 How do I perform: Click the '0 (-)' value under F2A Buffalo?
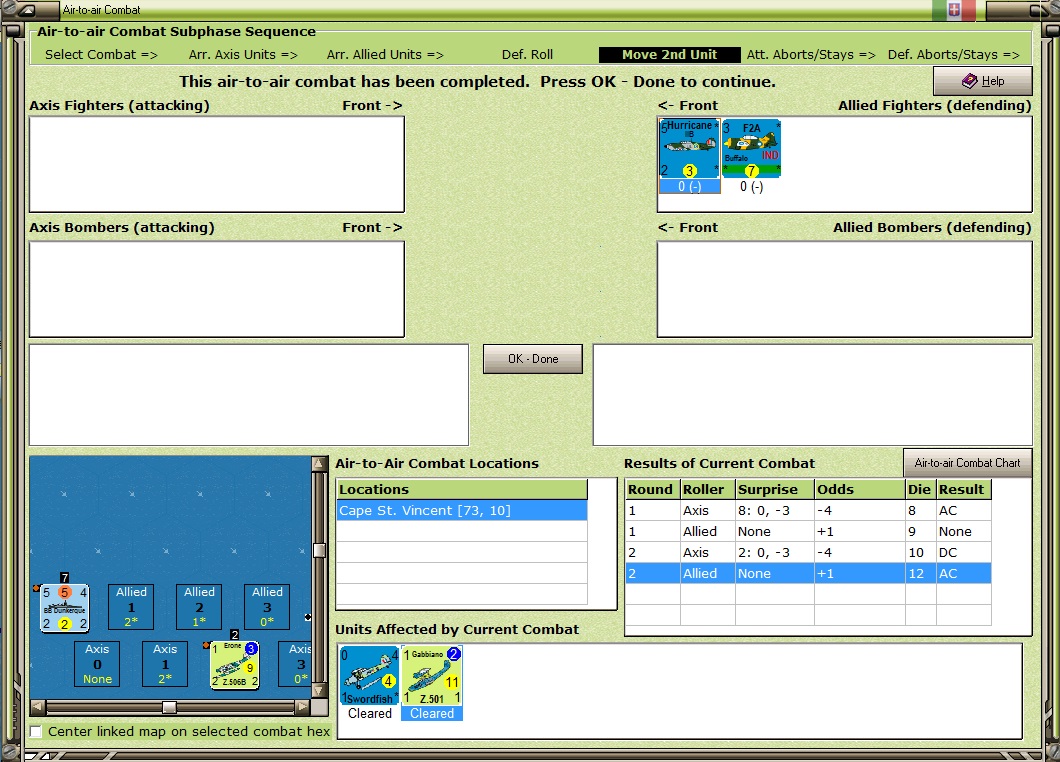(751, 187)
